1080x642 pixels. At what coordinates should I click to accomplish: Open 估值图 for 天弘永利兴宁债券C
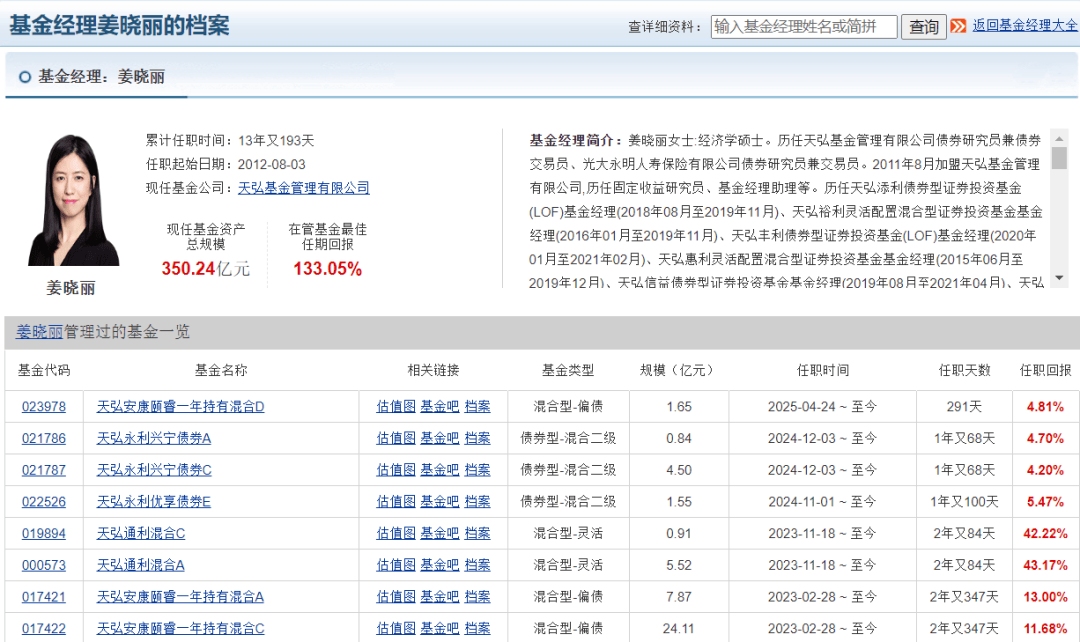click(396, 470)
